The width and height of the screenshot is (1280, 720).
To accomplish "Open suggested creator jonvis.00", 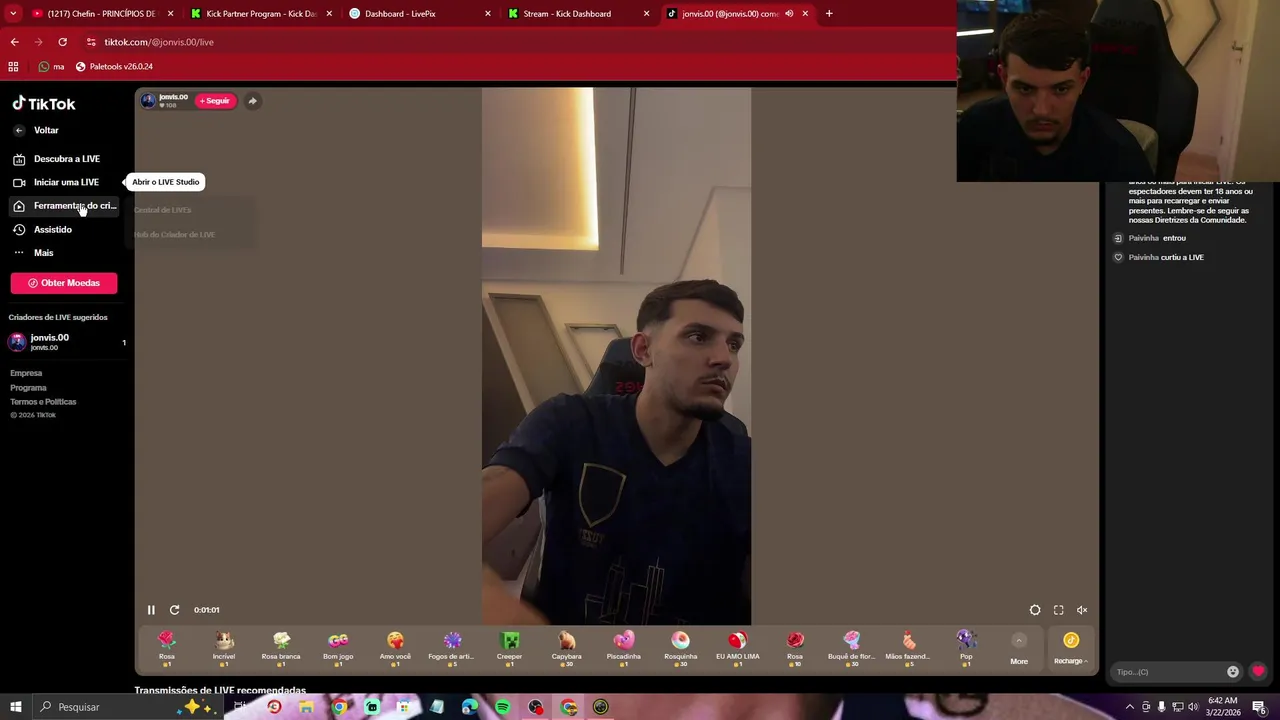I will pos(64,342).
